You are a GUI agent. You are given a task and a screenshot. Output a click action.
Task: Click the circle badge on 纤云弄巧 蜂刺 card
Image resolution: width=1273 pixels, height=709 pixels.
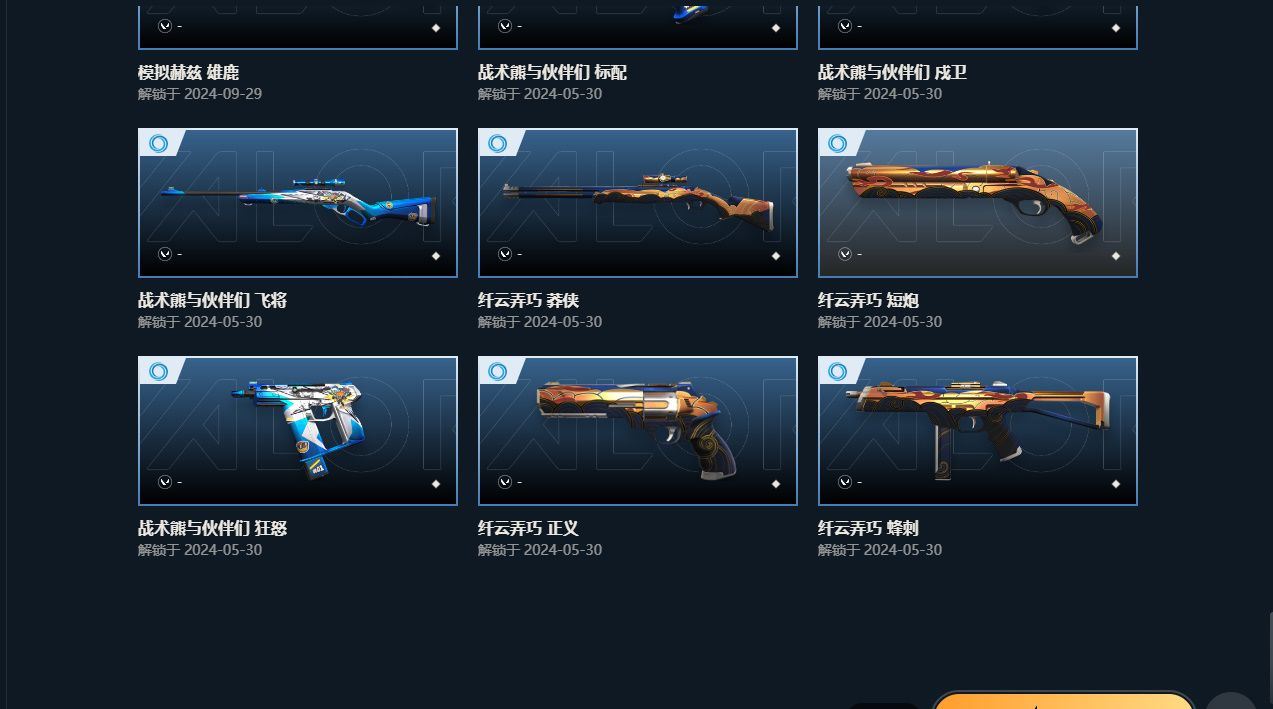pos(838,372)
